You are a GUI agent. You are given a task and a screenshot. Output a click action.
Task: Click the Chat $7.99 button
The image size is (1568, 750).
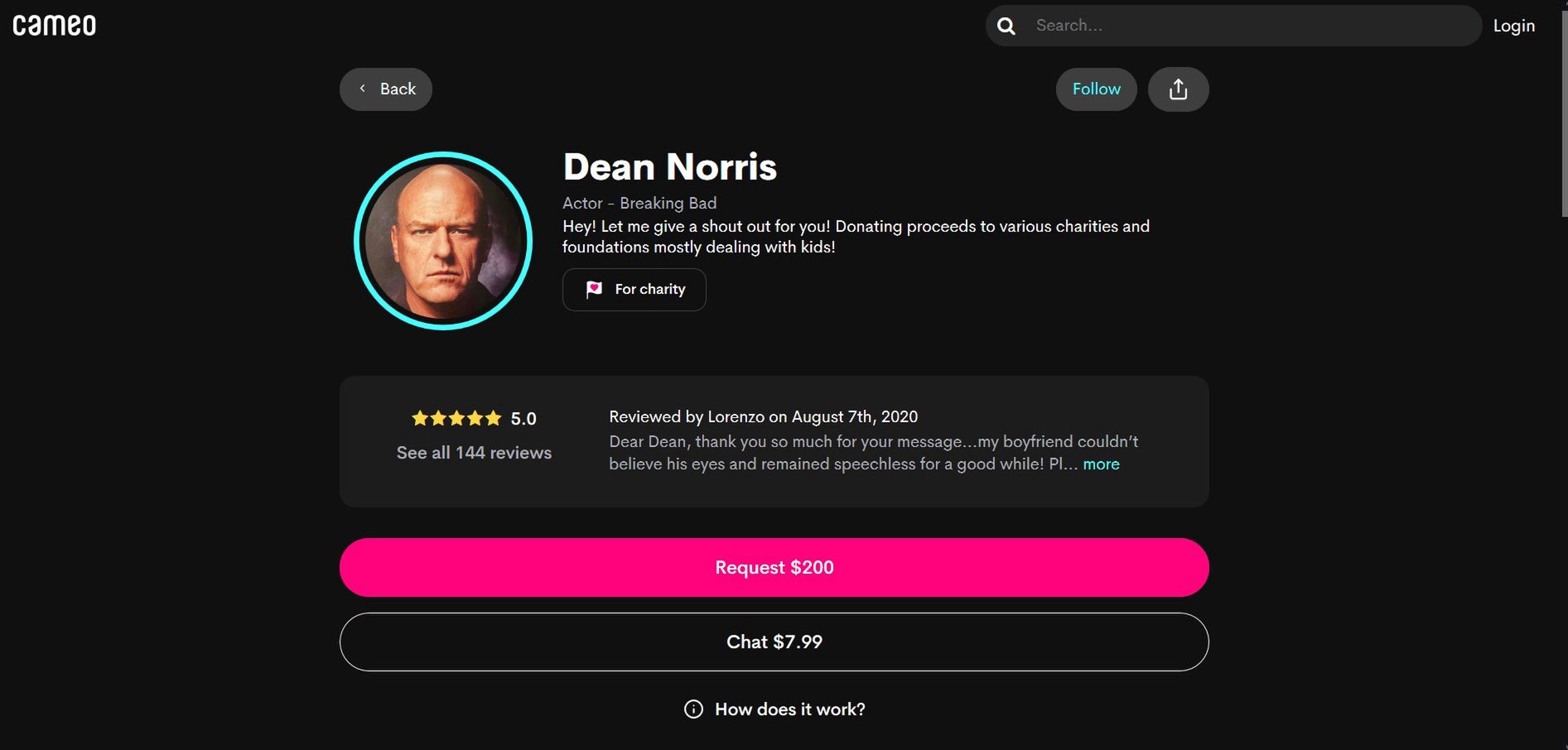[774, 642]
